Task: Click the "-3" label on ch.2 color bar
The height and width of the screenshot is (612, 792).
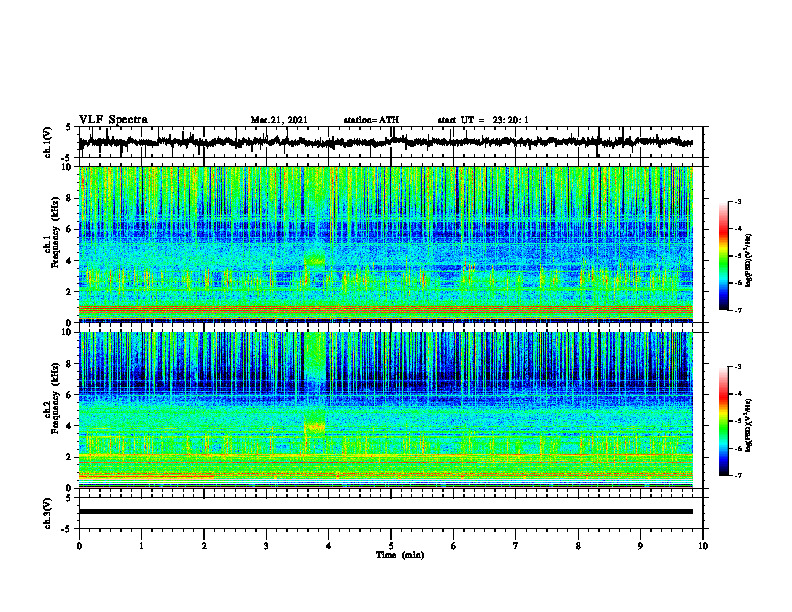Action: tap(738, 367)
